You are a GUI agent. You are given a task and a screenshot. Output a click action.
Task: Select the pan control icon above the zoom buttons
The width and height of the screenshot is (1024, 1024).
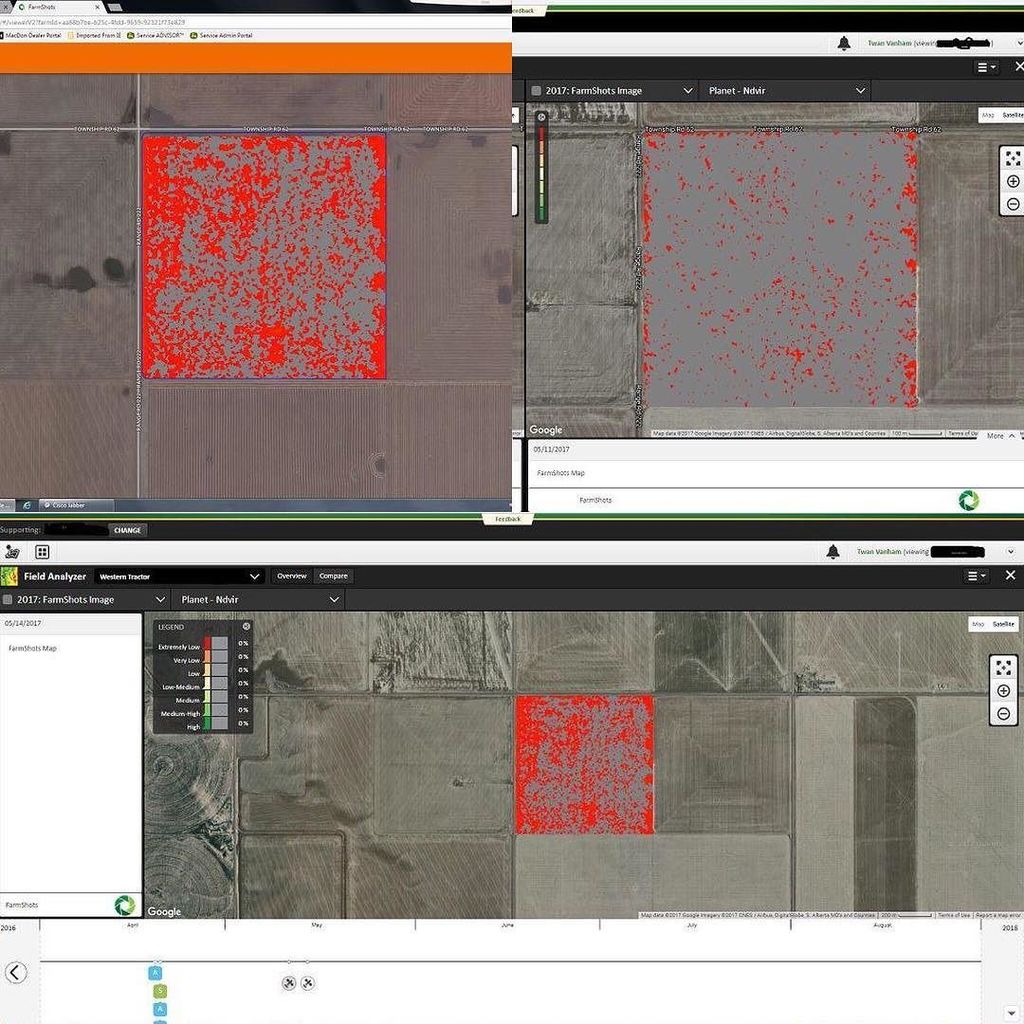tap(1004, 665)
